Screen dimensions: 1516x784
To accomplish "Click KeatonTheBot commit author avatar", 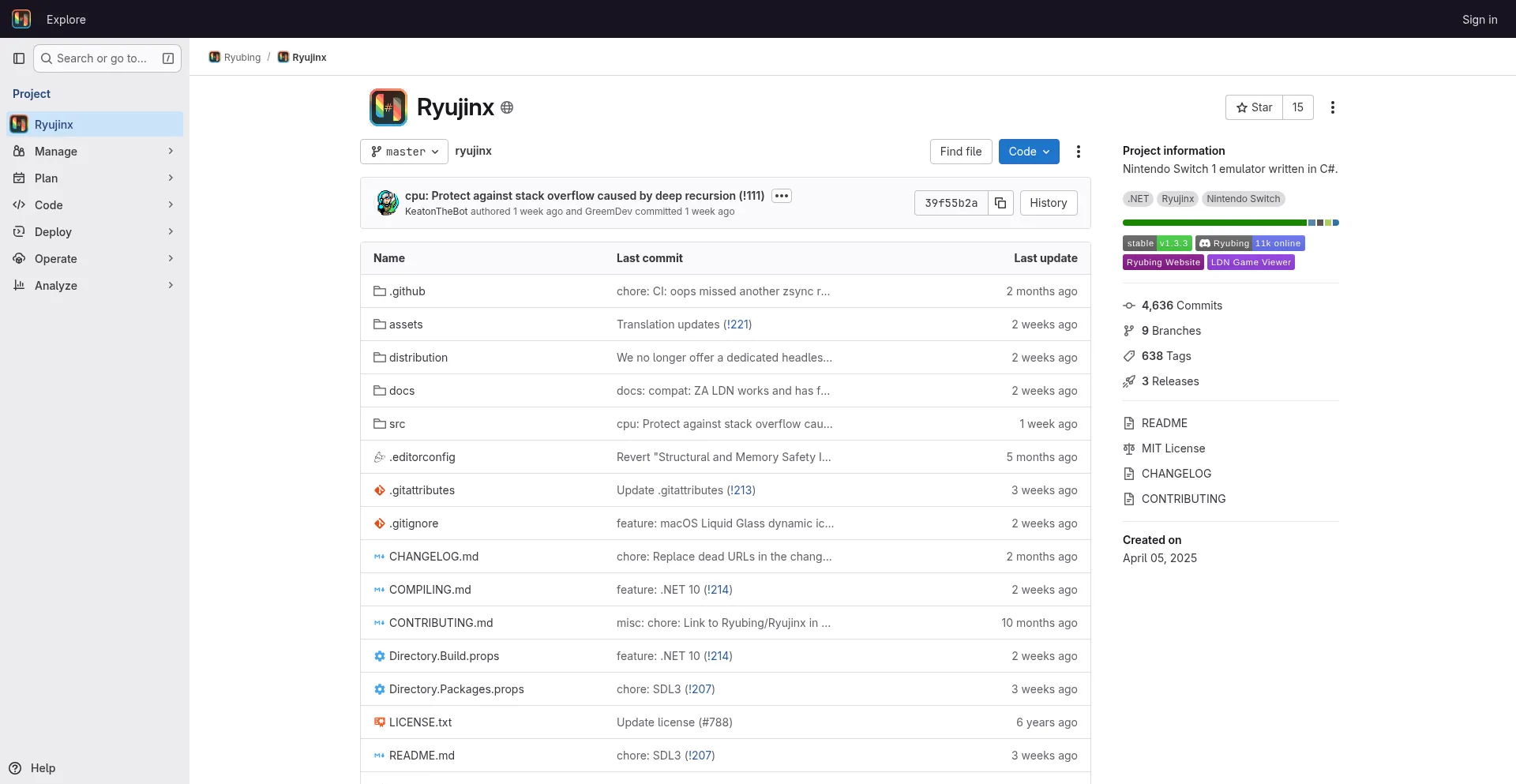I will click(x=387, y=203).
